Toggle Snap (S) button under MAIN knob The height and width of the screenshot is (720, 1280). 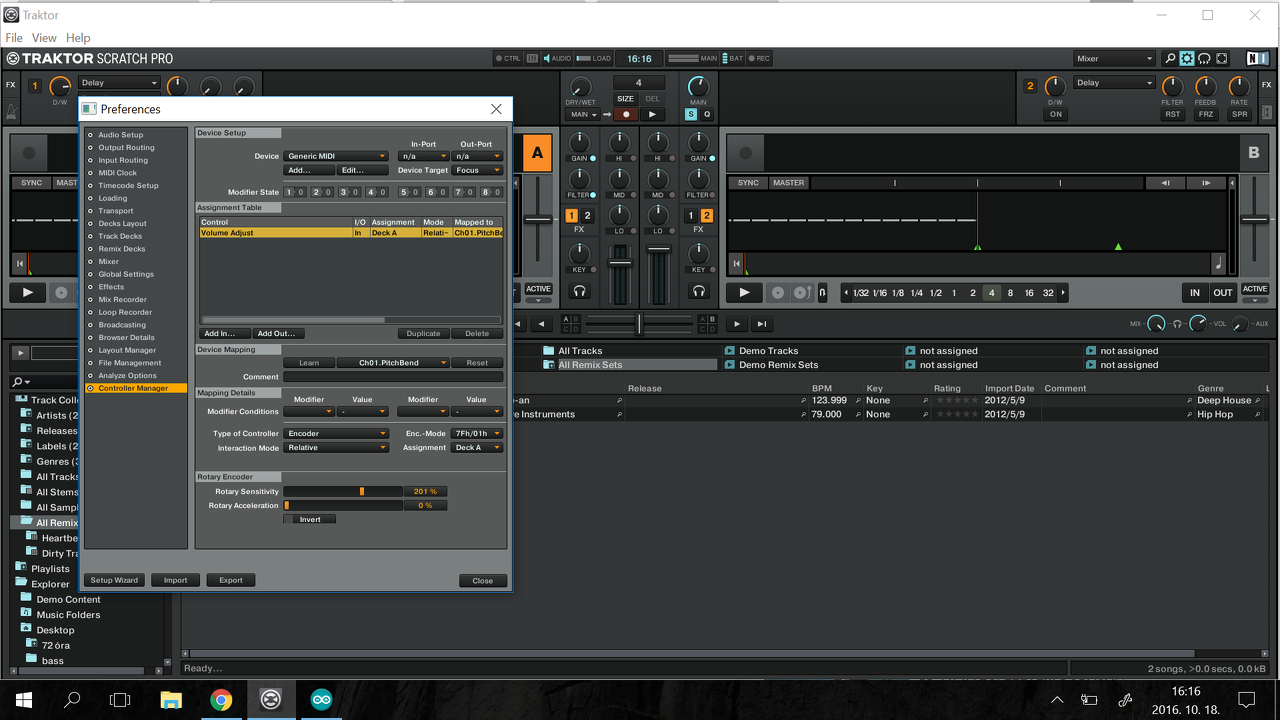point(691,114)
